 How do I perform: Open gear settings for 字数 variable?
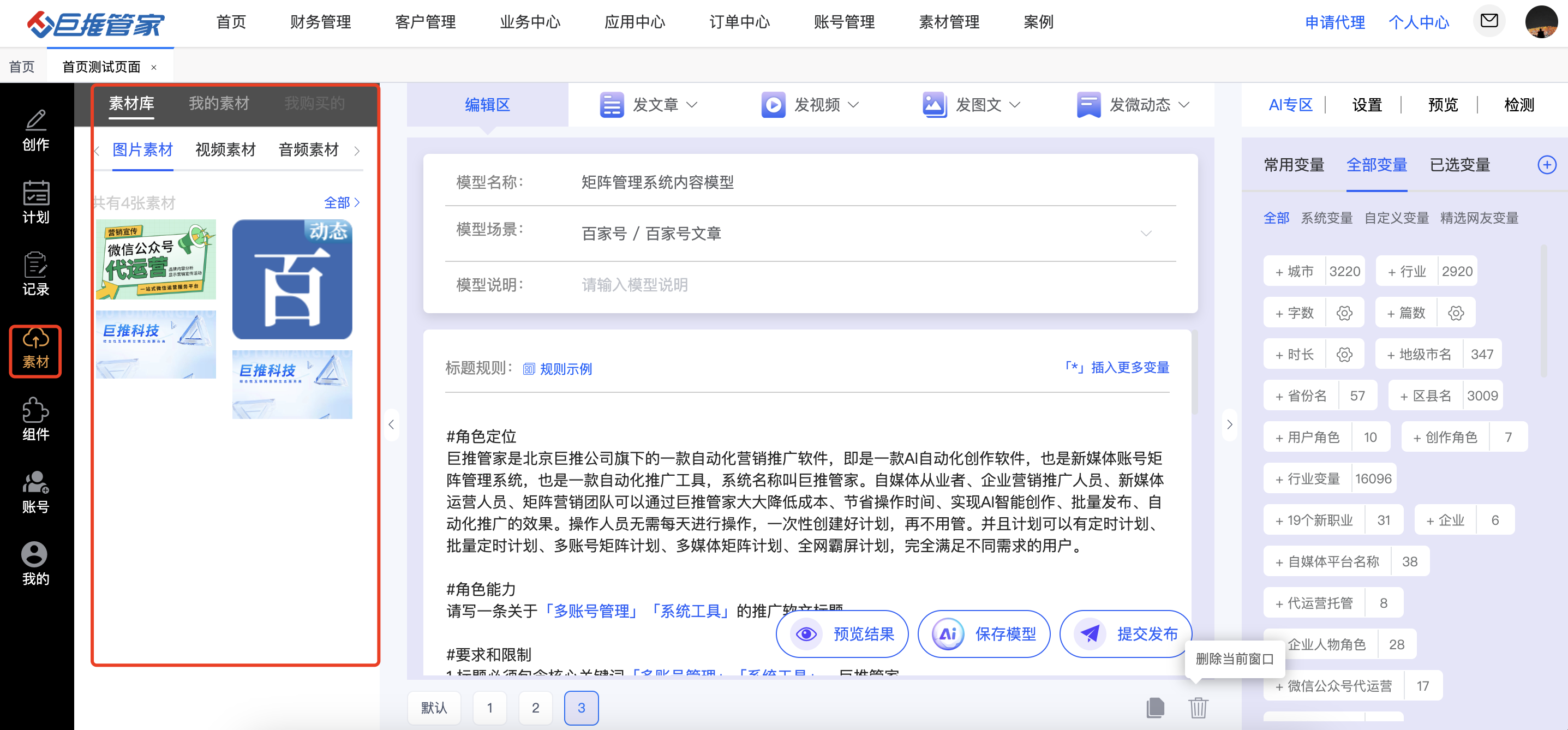pyautogui.click(x=1344, y=313)
